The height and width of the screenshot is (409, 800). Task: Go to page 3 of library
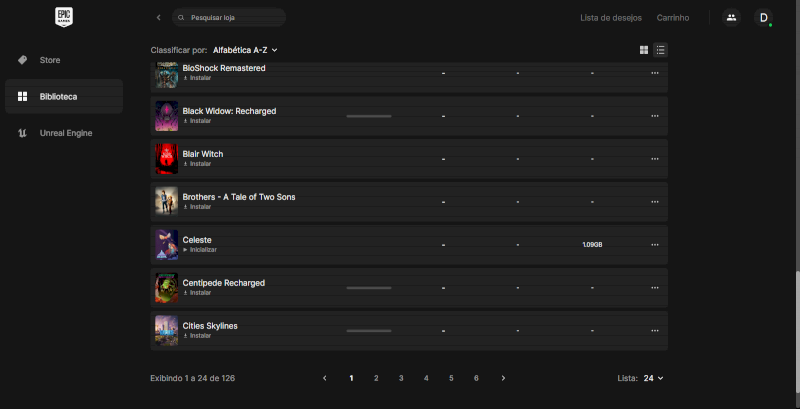pos(401,378)
